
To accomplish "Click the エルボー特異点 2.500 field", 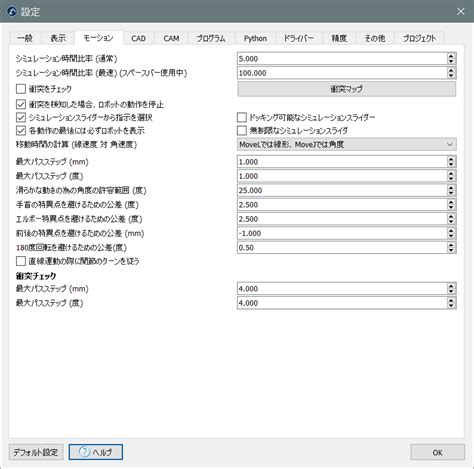I will pyautogui.click(x=342, y=219).
